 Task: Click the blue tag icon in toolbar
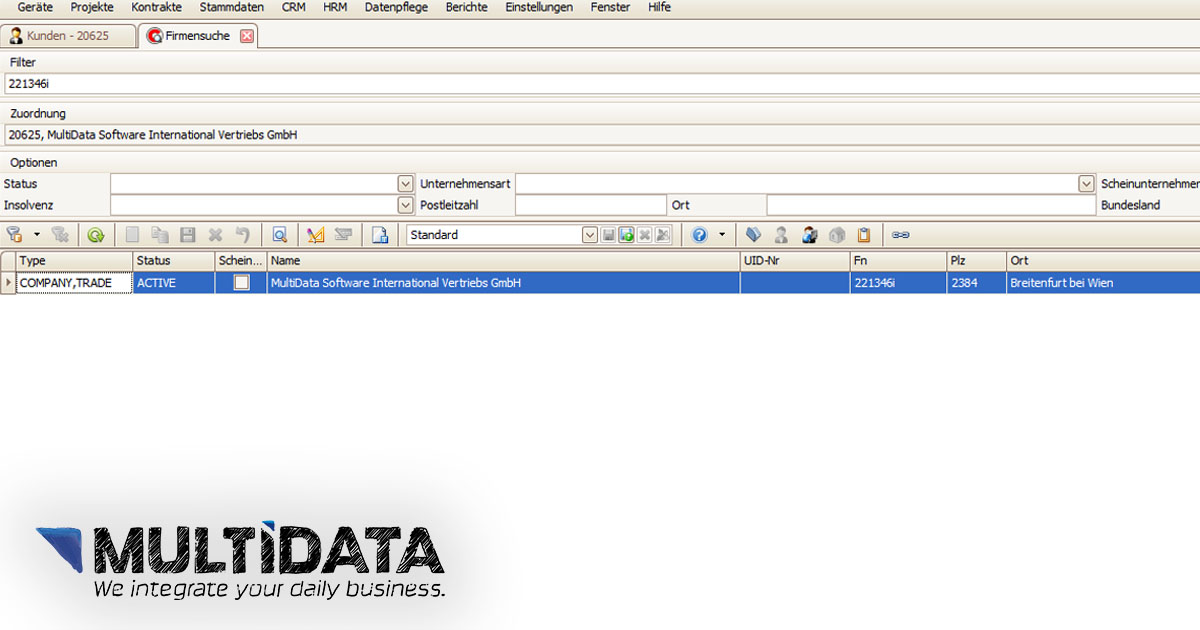753,235
